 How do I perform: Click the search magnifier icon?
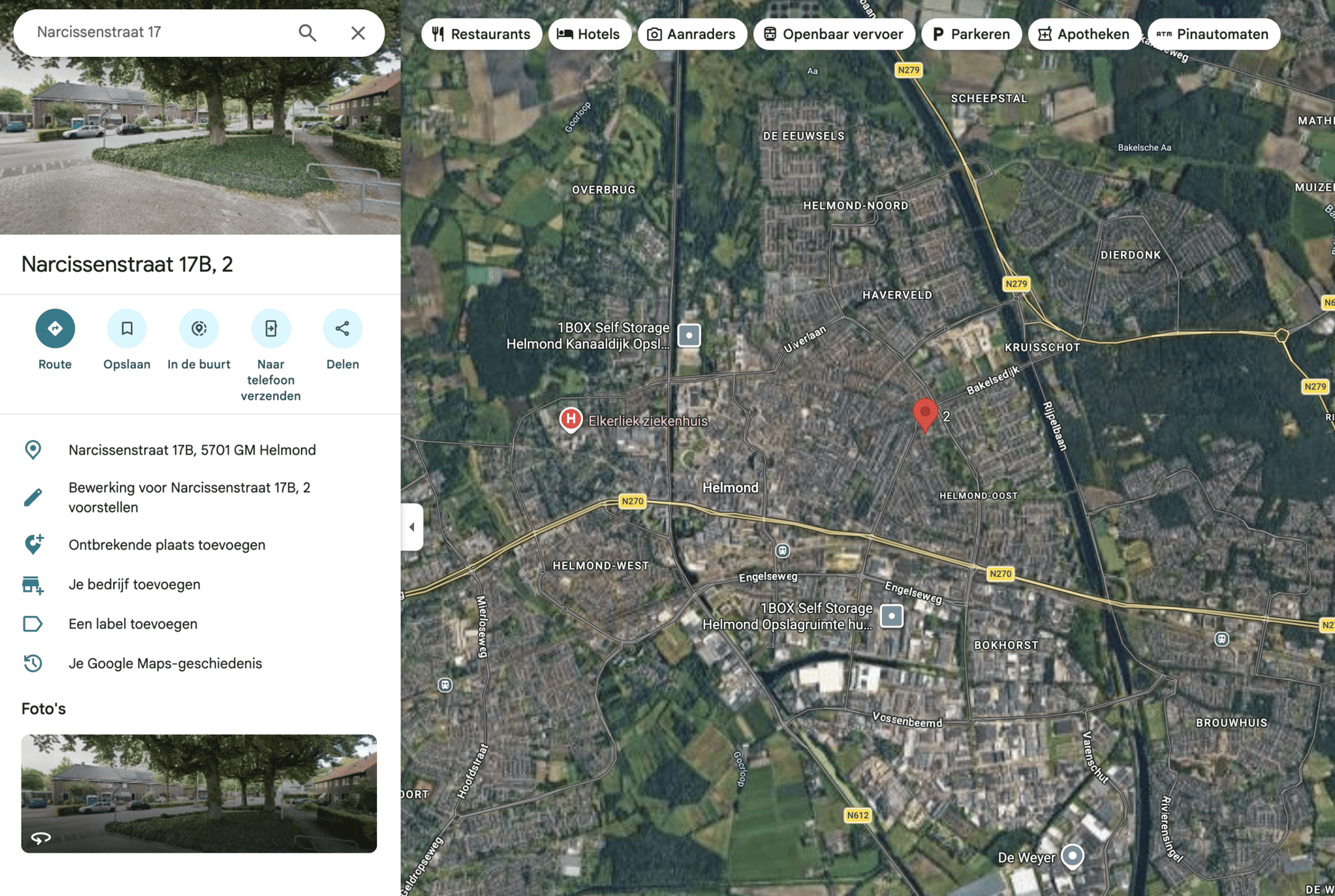click(307, 33)
